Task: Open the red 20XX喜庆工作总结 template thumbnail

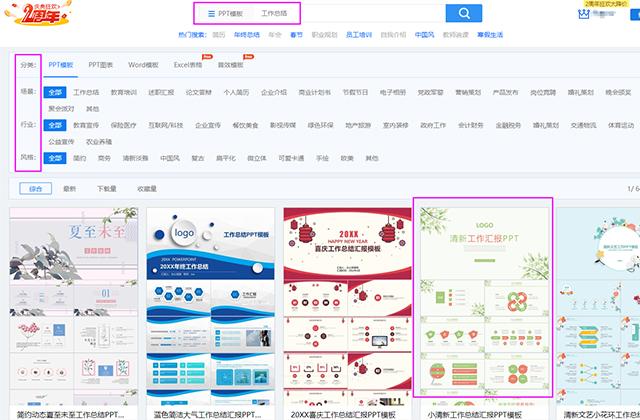Action: point(348,306)
